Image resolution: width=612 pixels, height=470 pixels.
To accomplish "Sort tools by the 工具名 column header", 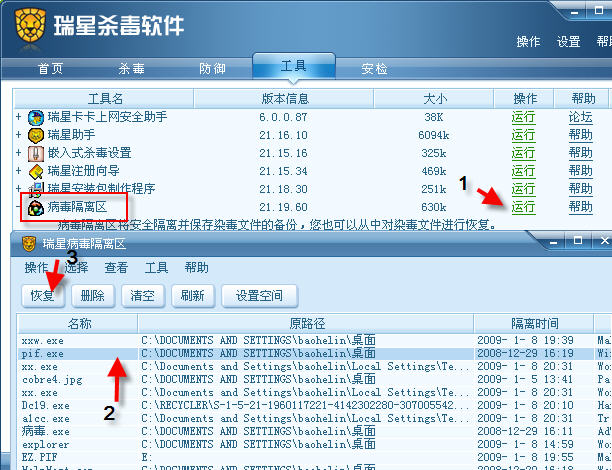I will point(104,99).
